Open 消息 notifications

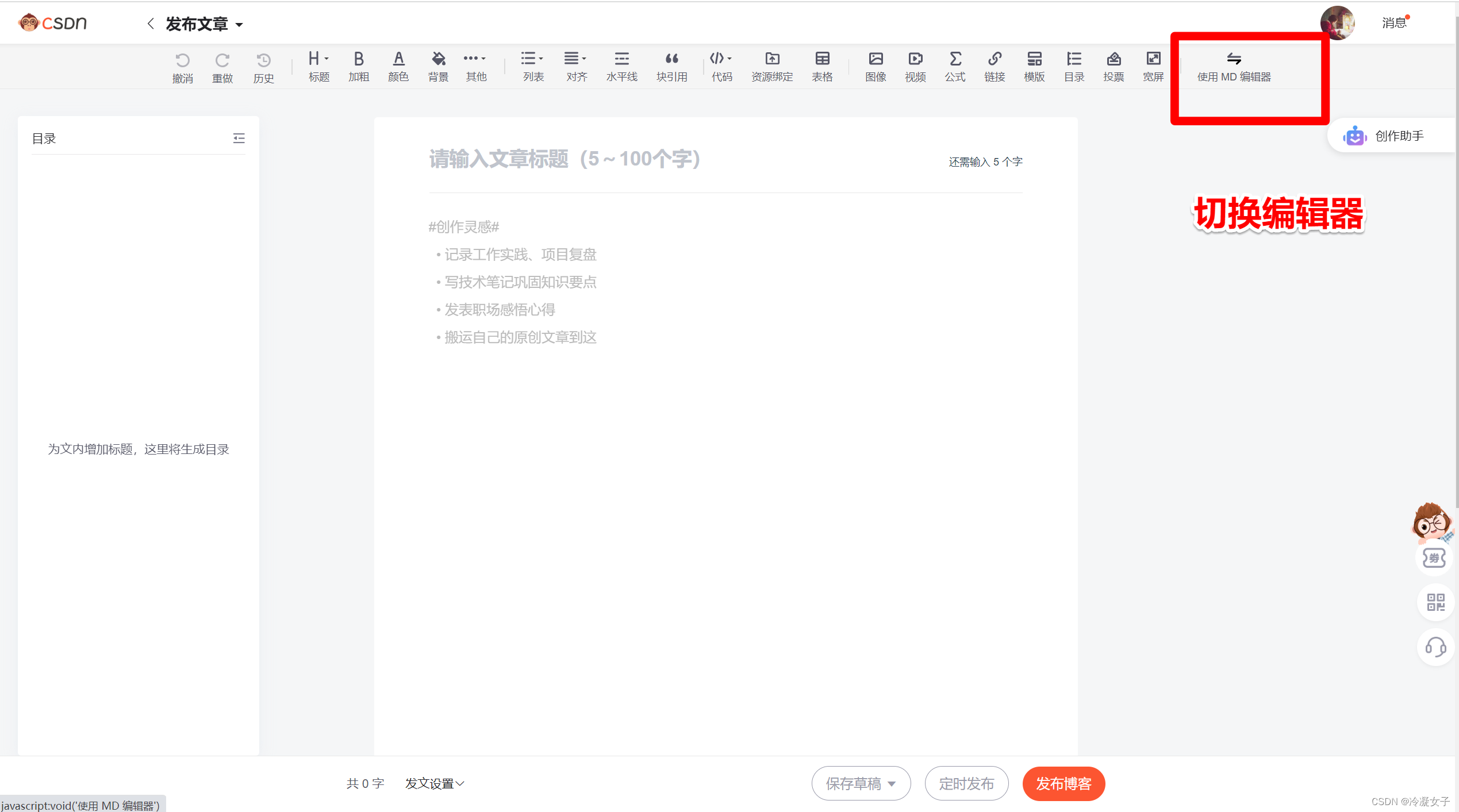(1393, 23)
